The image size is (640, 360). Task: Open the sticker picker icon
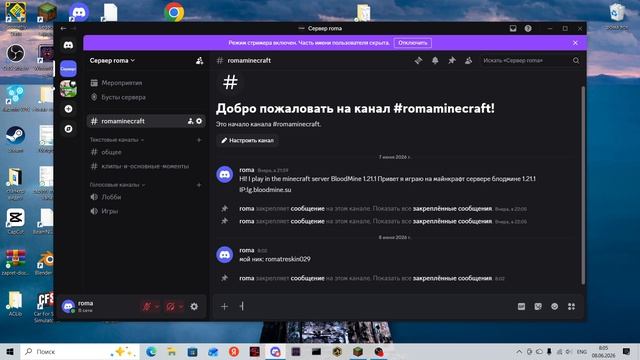tap(538, 307)
